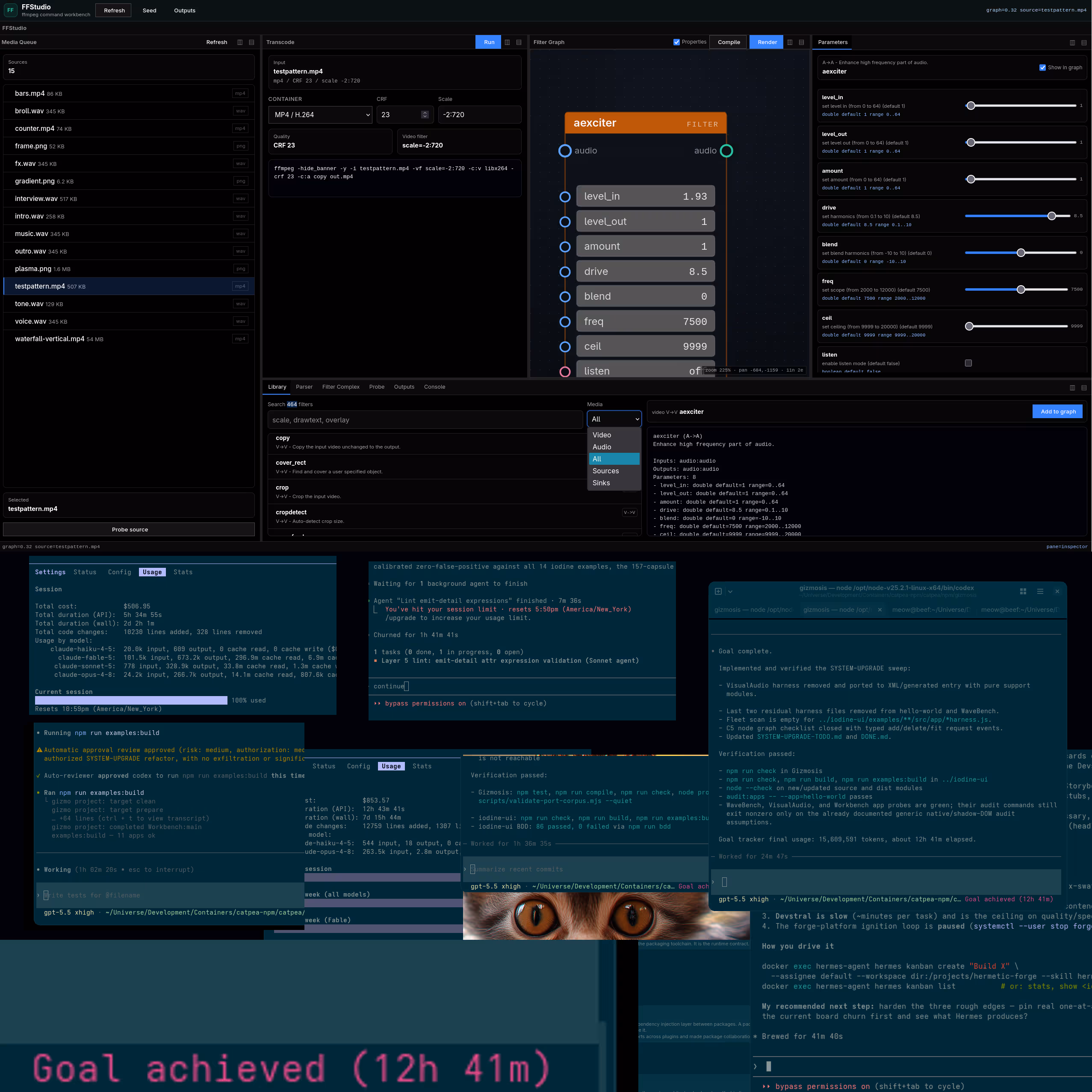
Task: Click the level_in port on aexciter node
Action: pos(565,197)
